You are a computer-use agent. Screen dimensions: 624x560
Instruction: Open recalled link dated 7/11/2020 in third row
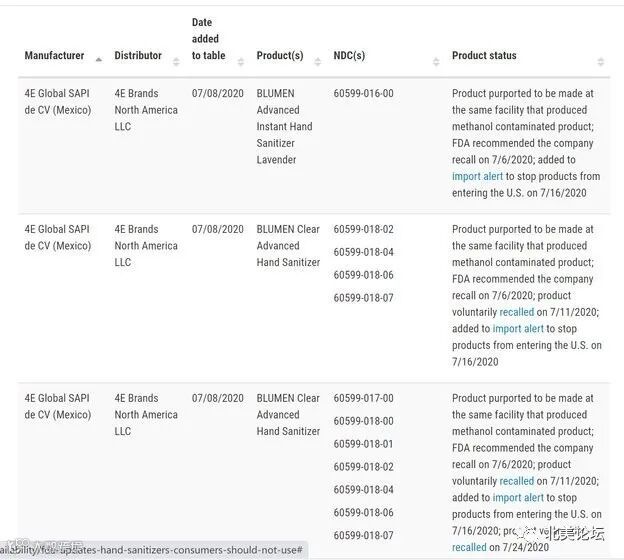coord(517,481)
